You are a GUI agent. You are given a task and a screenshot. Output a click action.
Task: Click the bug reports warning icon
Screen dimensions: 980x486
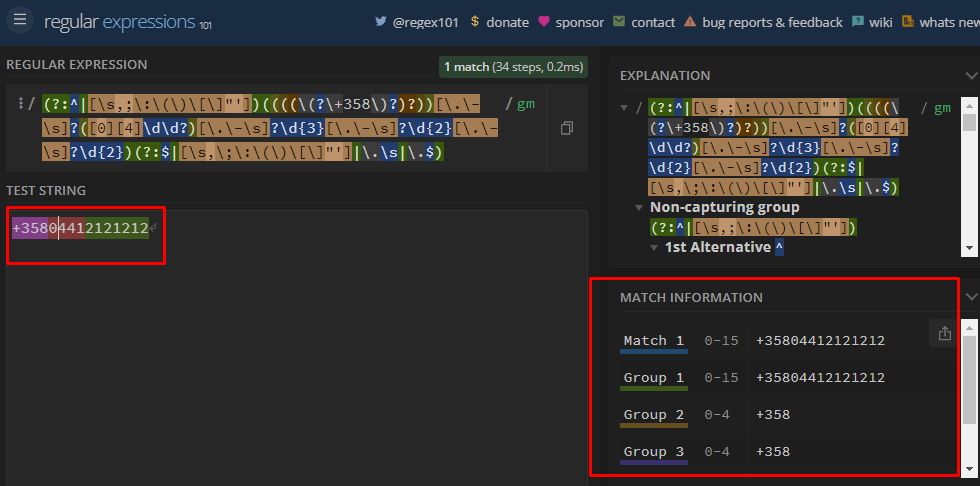pos(689,21)
